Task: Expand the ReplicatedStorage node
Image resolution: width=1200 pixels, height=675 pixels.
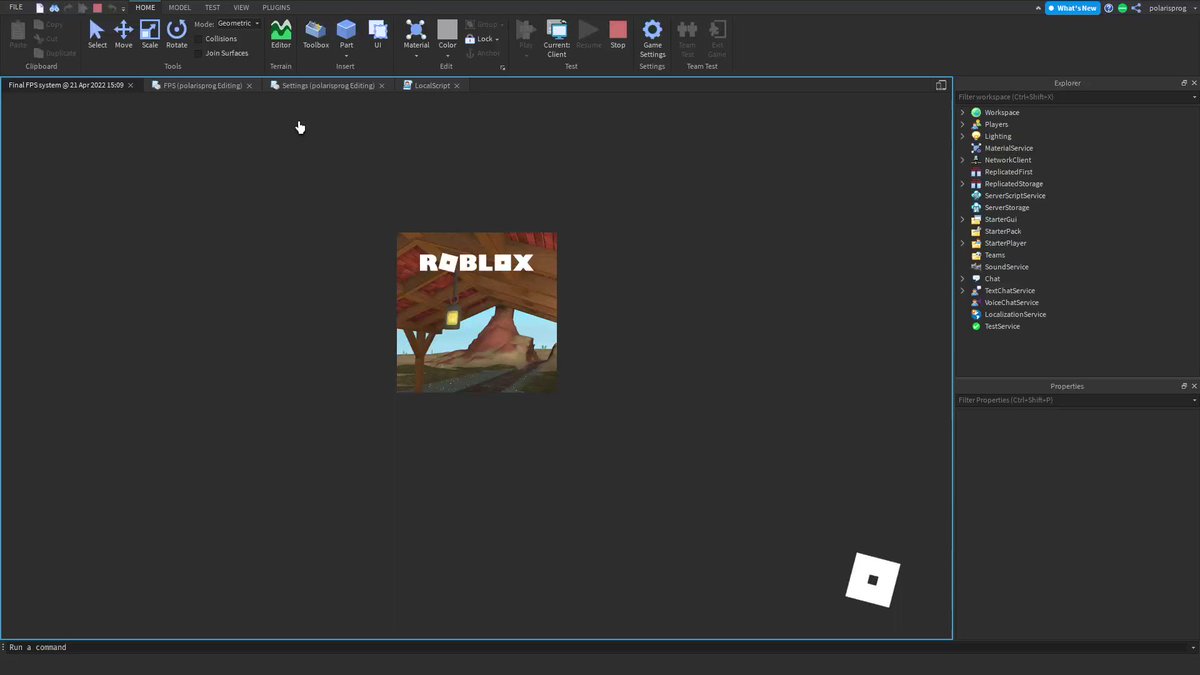Action: click(963, 184)
